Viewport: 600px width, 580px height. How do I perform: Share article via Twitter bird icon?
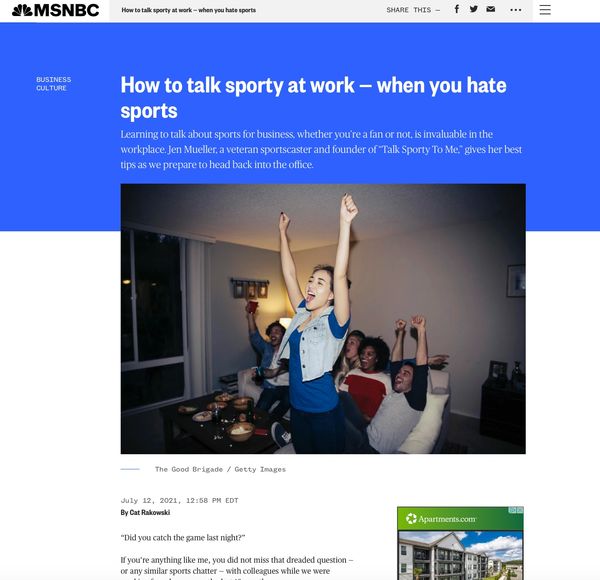[474, 9]
